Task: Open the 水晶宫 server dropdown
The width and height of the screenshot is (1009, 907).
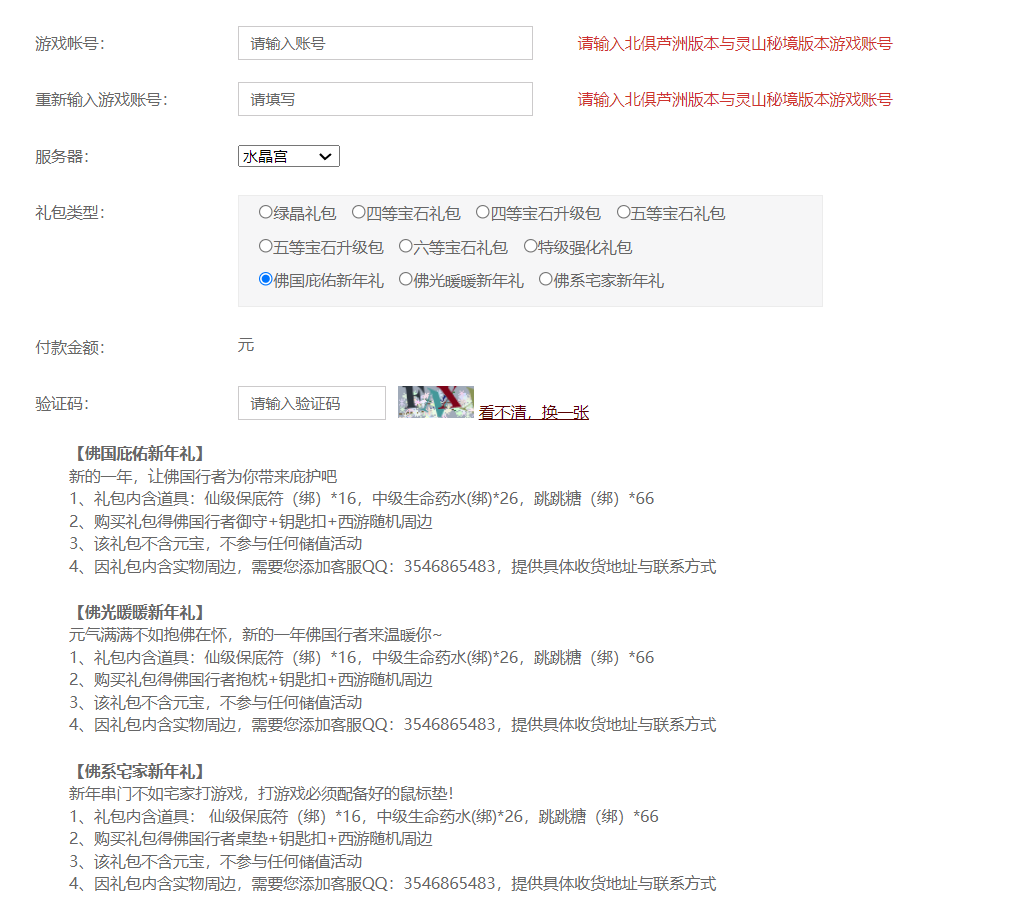Action: tap(289, 156)
